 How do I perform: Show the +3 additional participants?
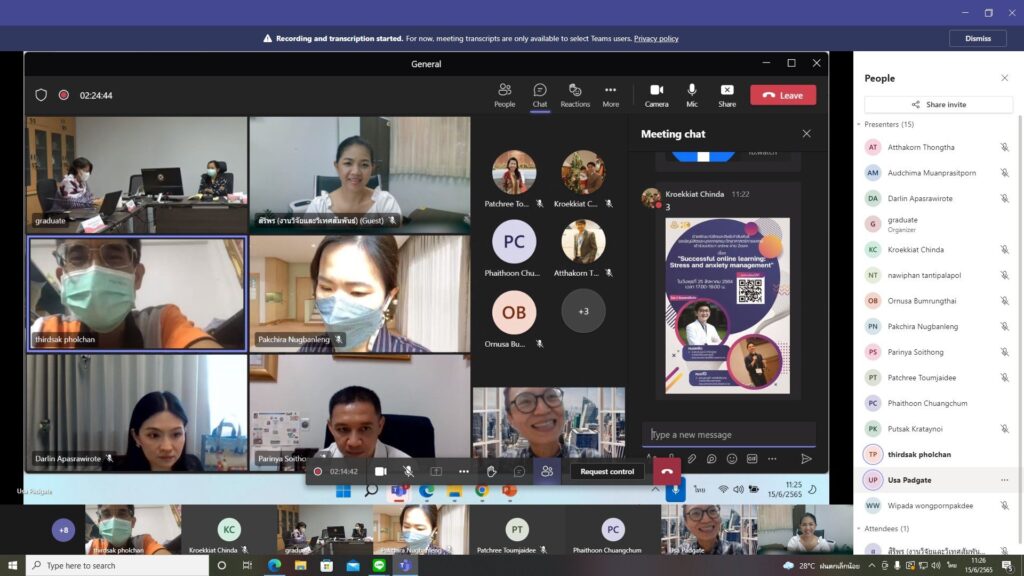(x=583, y=312)
